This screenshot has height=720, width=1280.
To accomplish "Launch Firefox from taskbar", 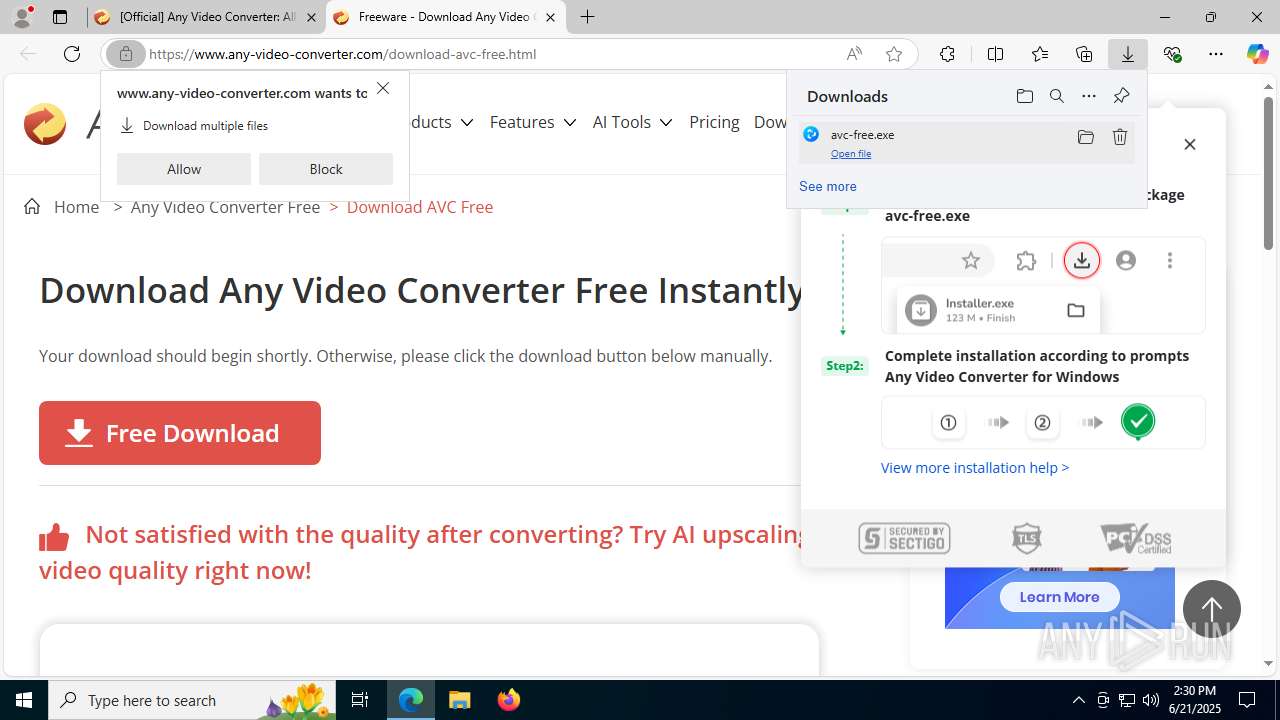I will tap(508, 700).
